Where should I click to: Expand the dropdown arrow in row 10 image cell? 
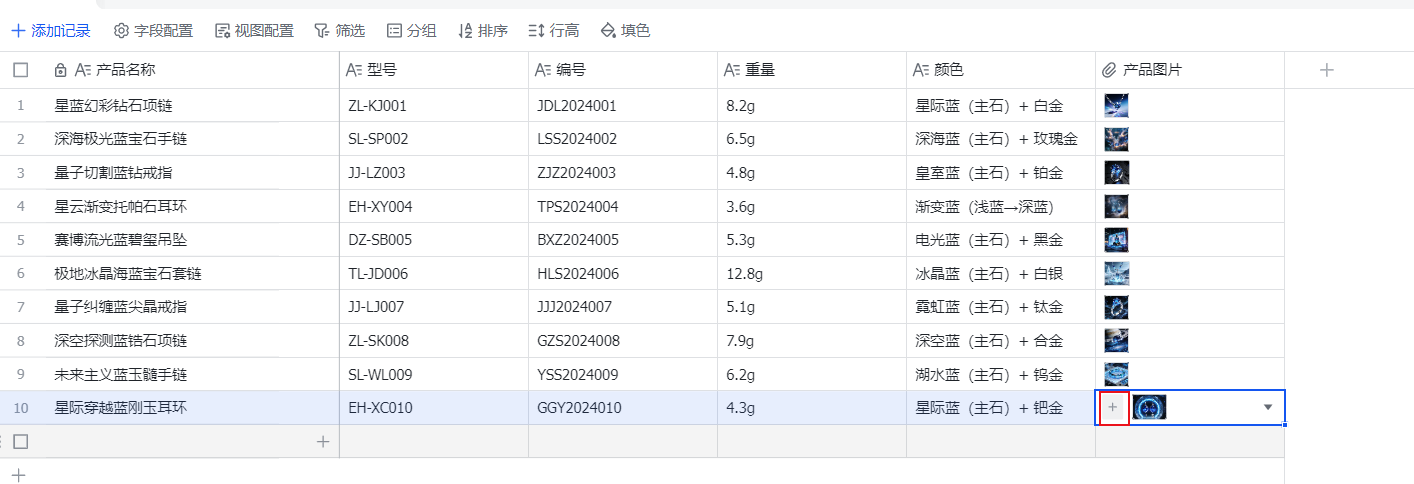(x=1268, y=408)
